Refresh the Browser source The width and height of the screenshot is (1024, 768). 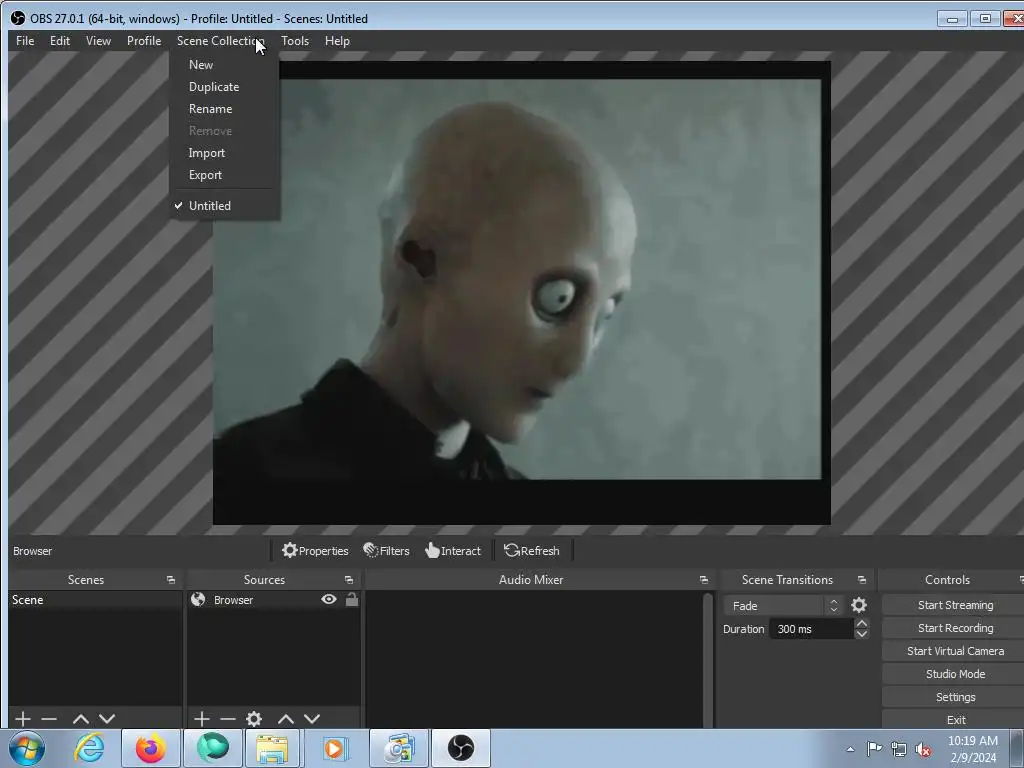532,551
